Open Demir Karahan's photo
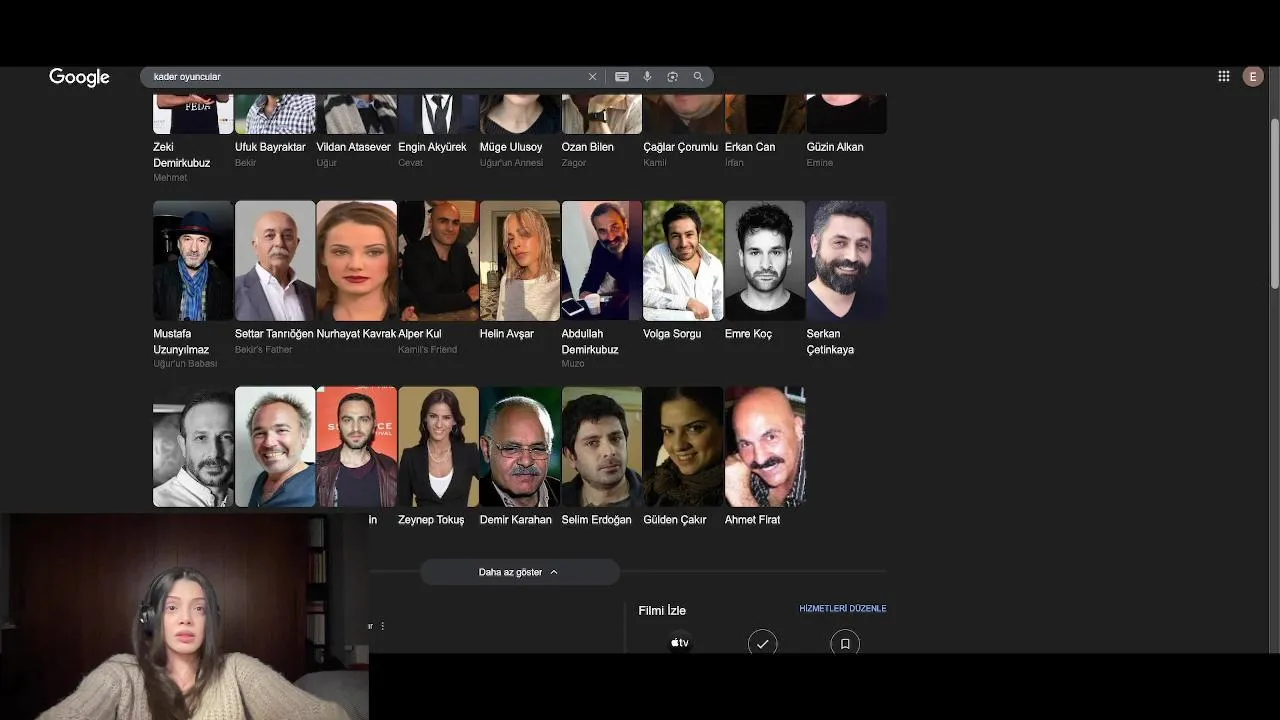The image size is (1280, 720). 520,447
